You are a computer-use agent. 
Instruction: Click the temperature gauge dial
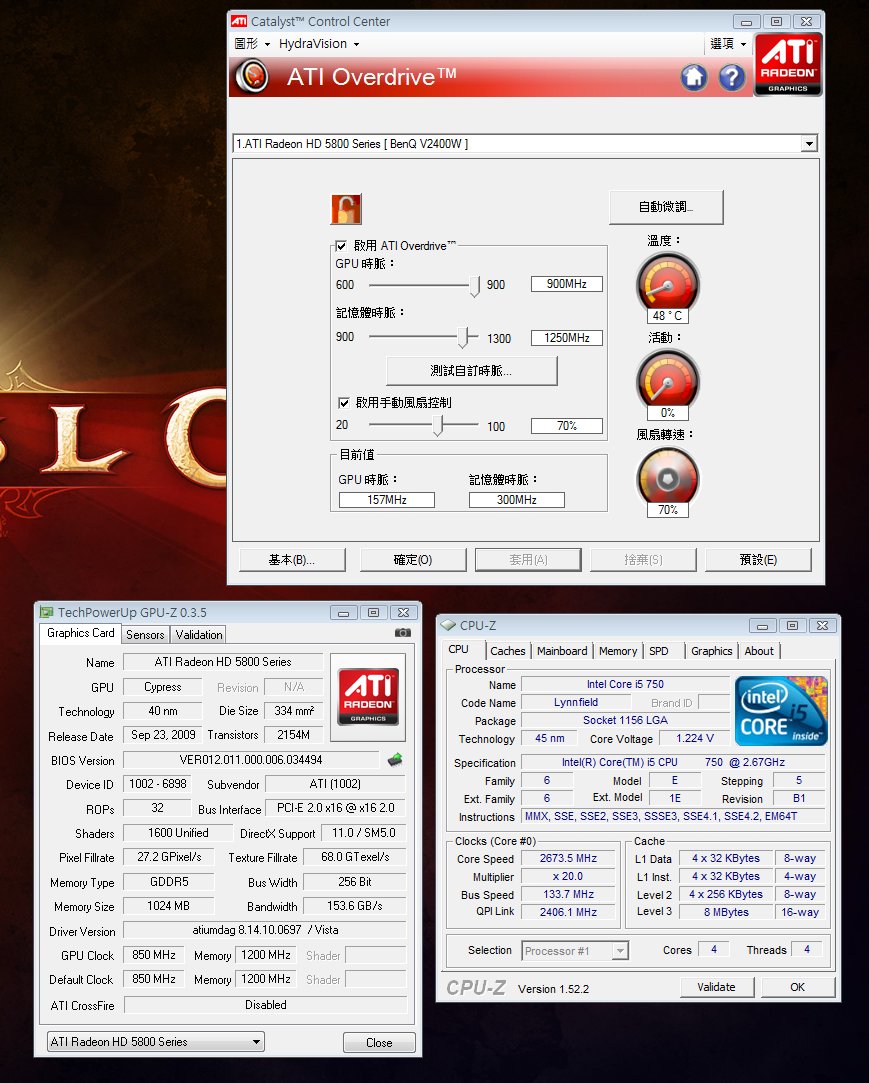tap(667, 282)
